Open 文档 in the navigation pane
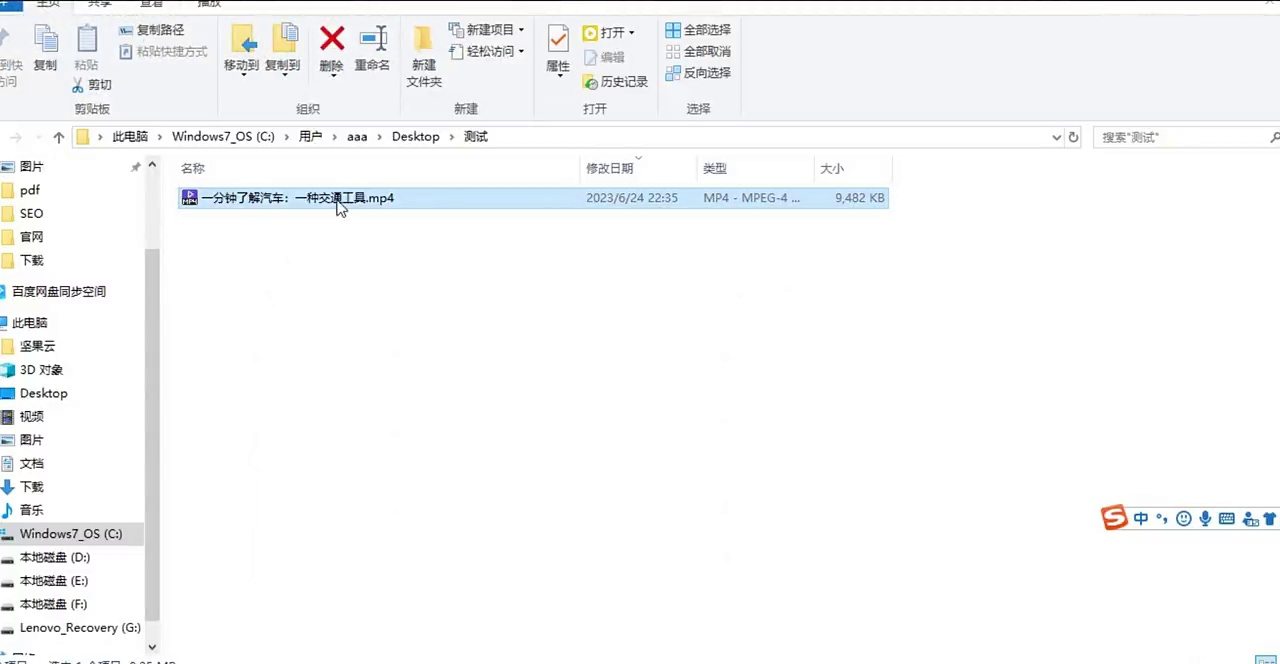Screen dimensions: 1280x664 (31, 463)
